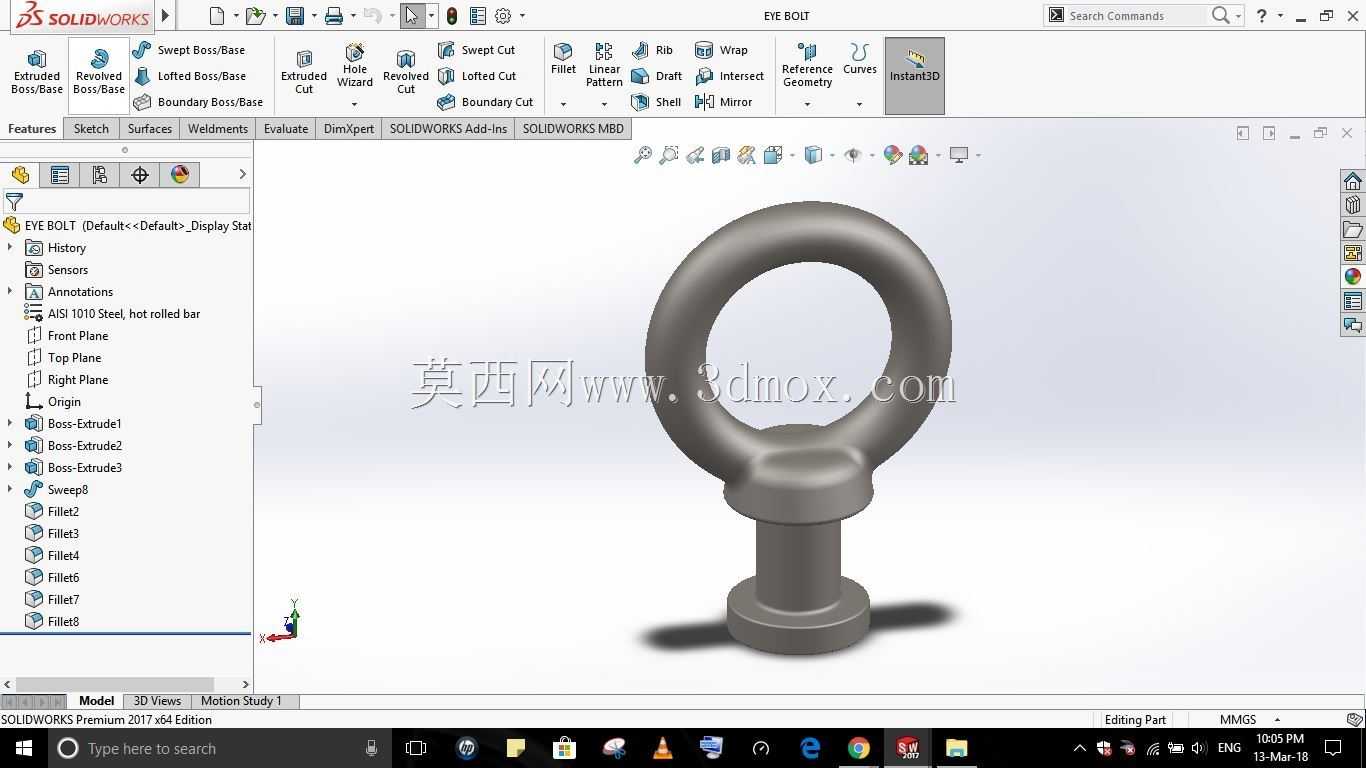Choose the Swept Cut feature
This screenshot has height=768, width=1366.
(x=477, y=50)
